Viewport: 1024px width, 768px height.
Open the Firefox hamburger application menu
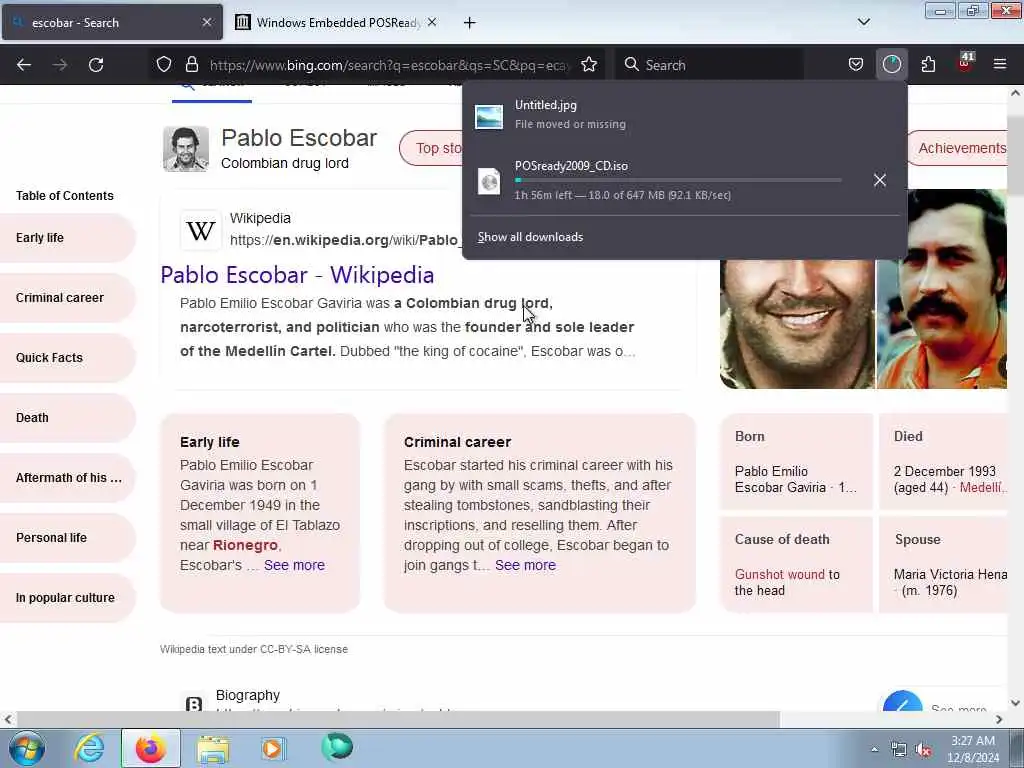pos(1000,65)
